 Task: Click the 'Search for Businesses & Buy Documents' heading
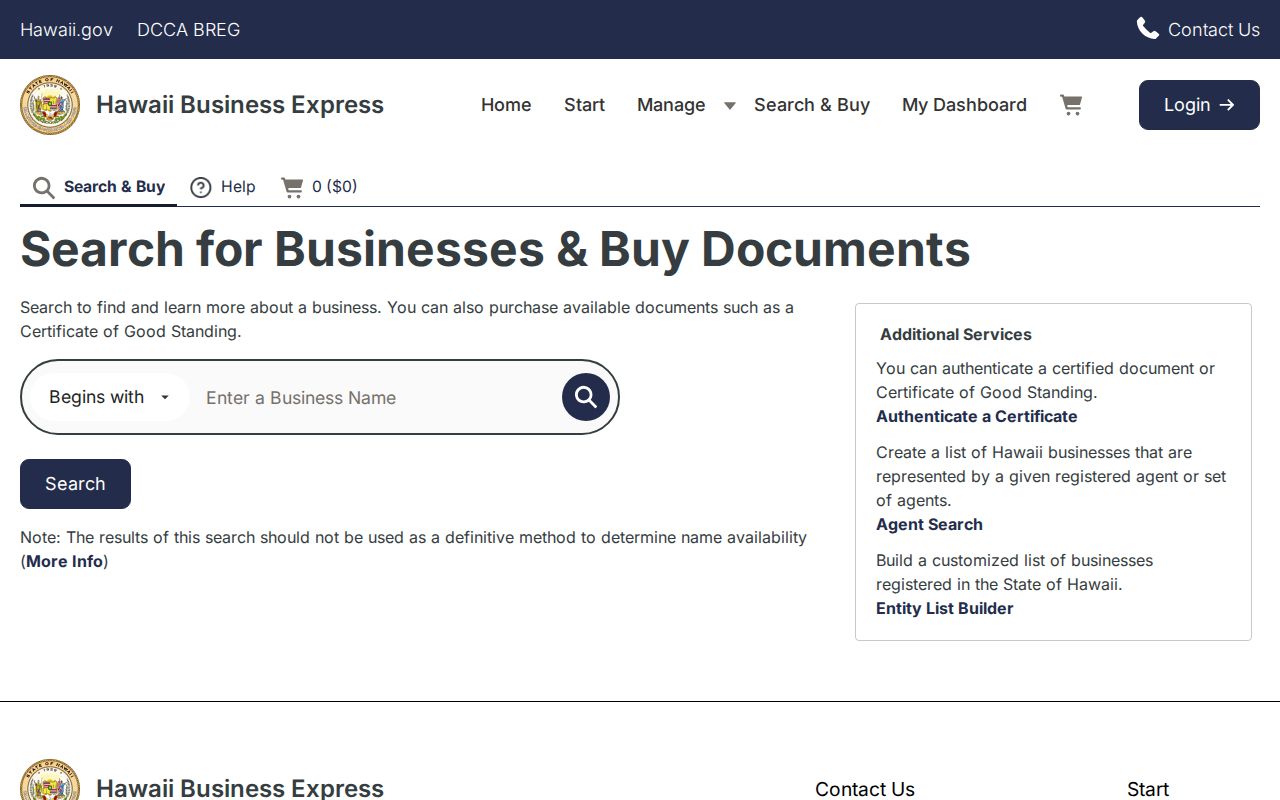[495, 249]
